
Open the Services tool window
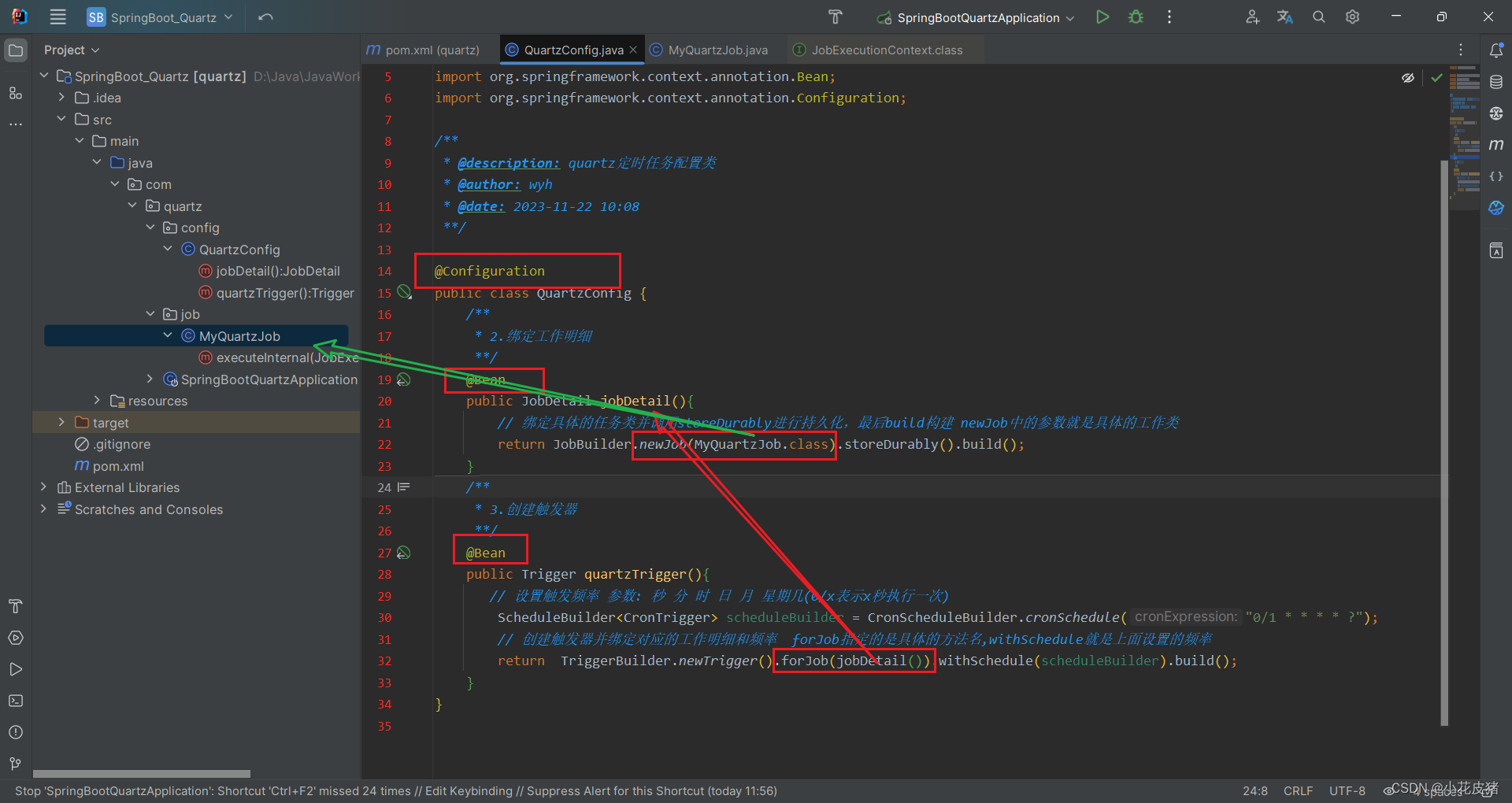tap(16, 638)
